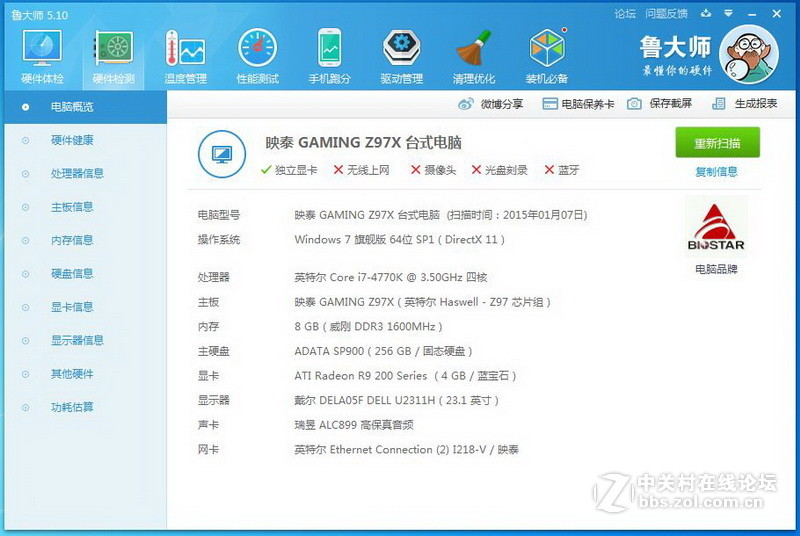The height and width of the screenshot is (536, 800).
Task: Open 电脑保养卡 maintenance card
Action: 578,104
